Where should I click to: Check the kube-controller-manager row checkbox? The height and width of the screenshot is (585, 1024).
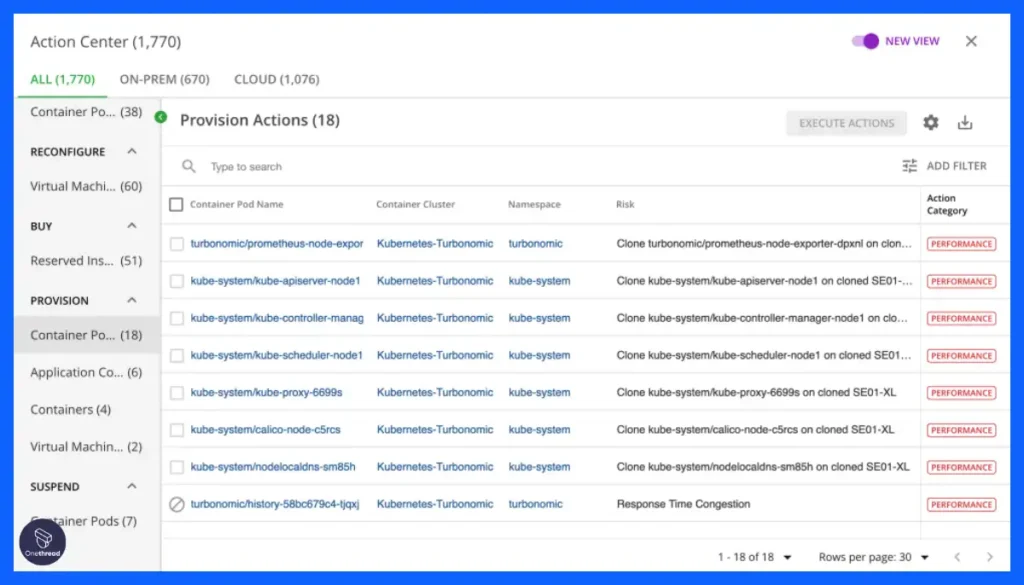pos(176,318)
